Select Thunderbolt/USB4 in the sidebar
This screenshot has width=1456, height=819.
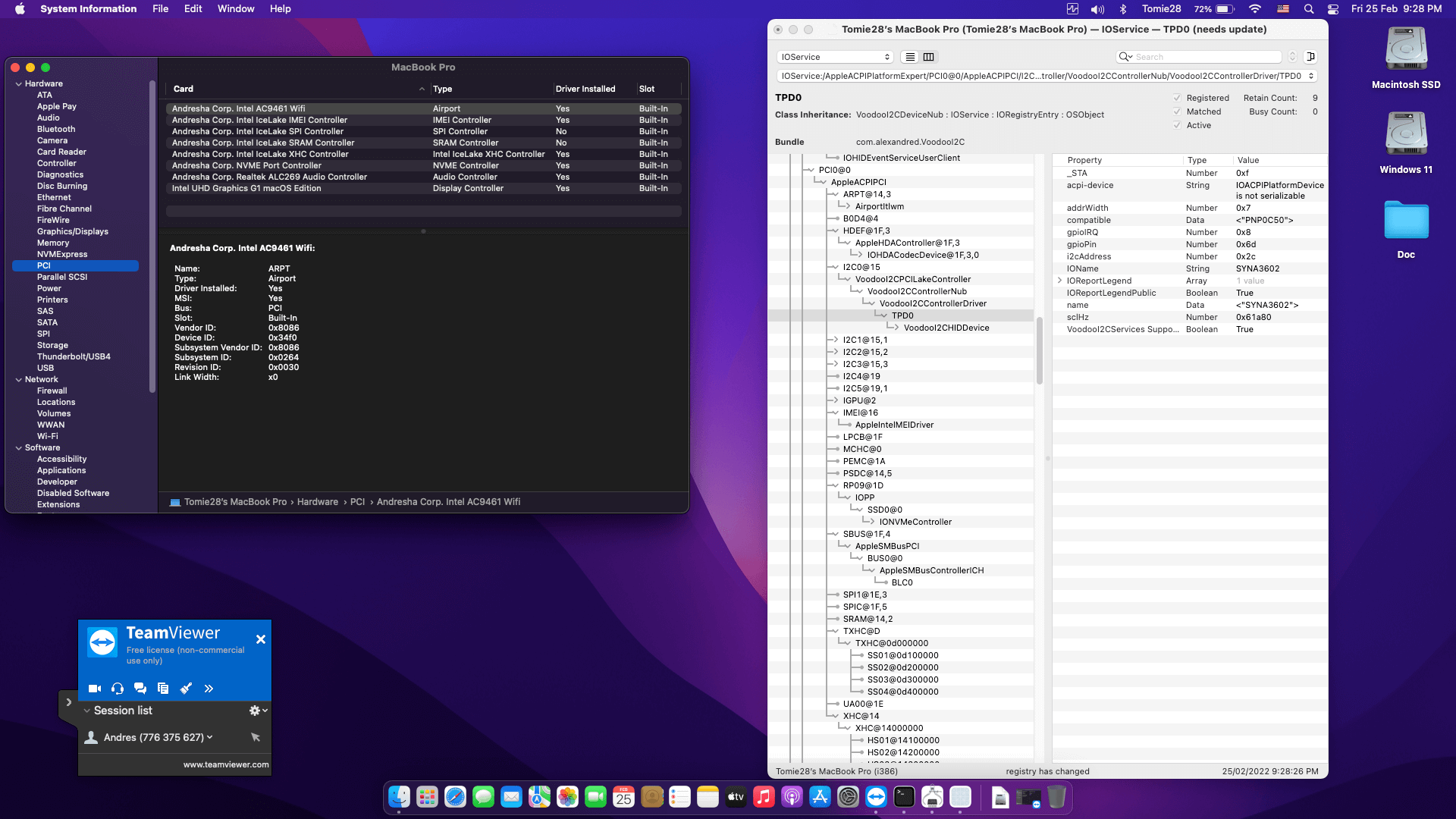(x=74, y=356)
